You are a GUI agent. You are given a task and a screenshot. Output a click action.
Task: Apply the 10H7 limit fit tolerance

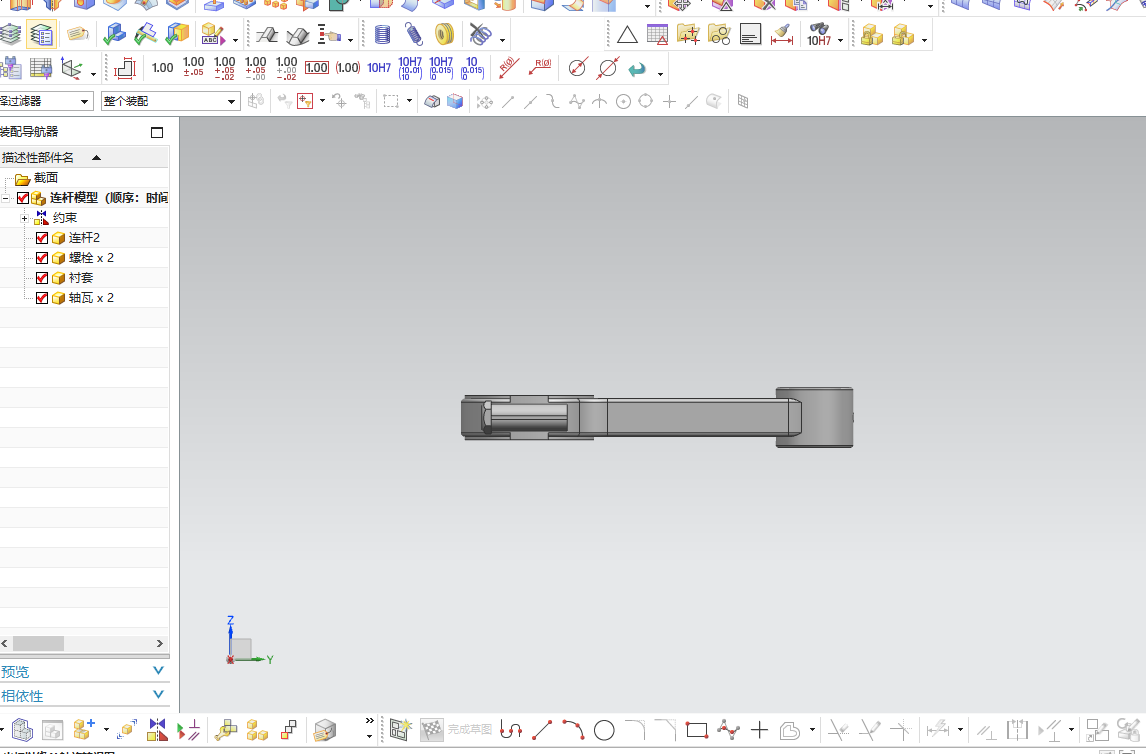379,68
